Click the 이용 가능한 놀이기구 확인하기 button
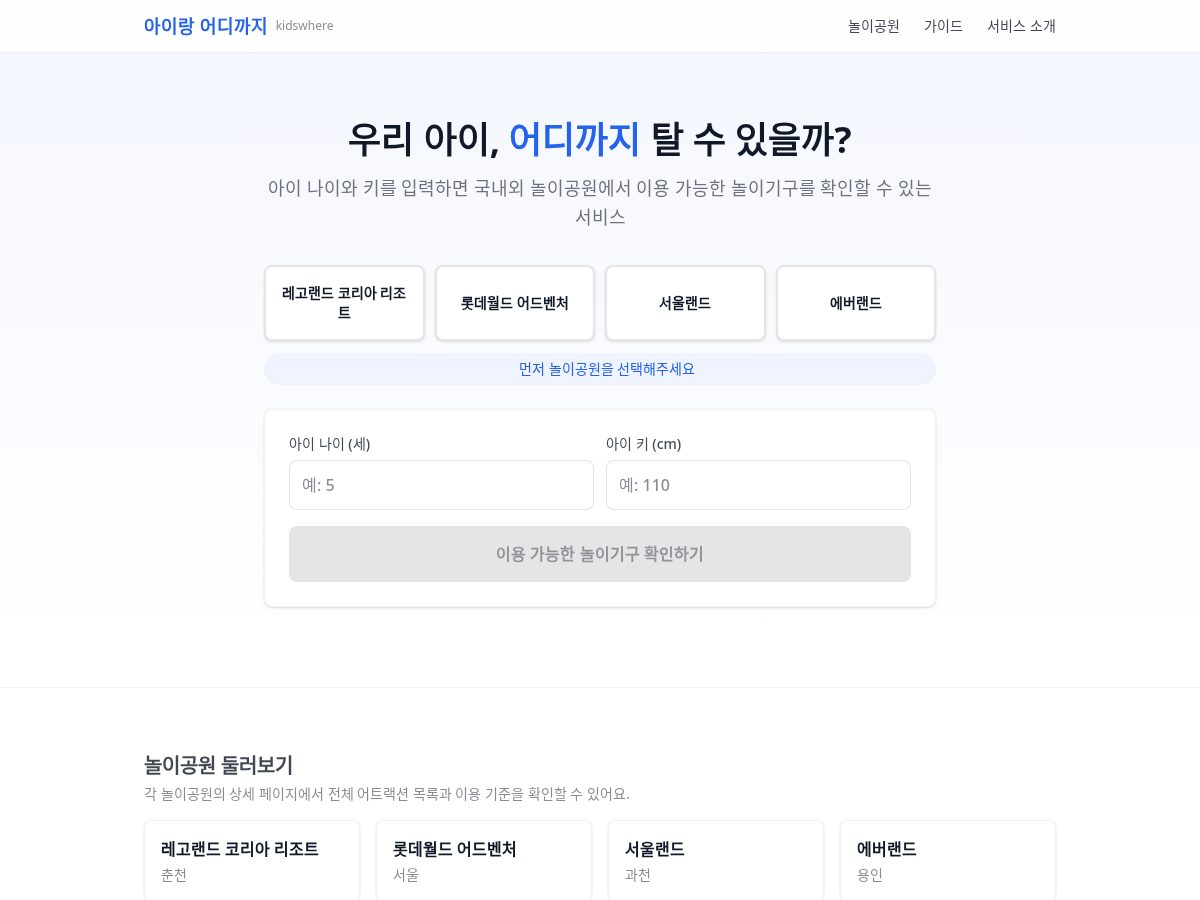The height and width of the screenshot is (900, 1200). pyautogui.click(x=600, y=554)
